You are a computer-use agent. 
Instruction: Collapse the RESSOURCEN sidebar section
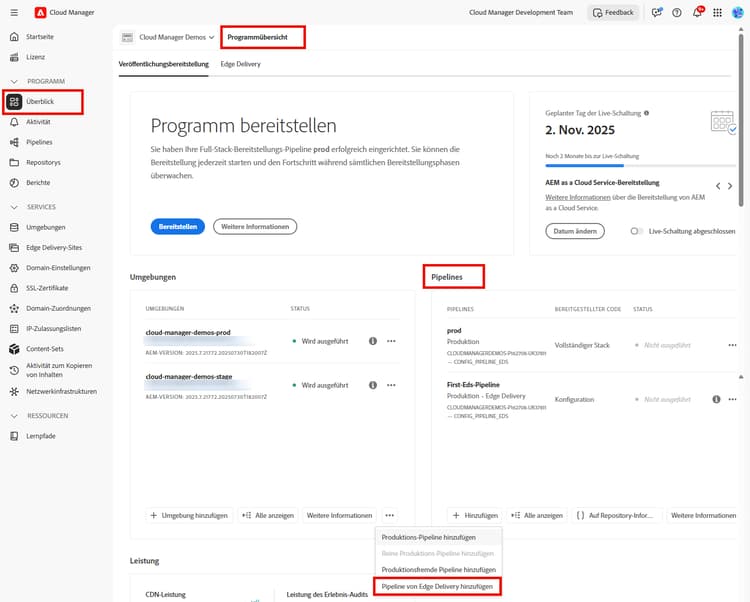coord(14,416)
